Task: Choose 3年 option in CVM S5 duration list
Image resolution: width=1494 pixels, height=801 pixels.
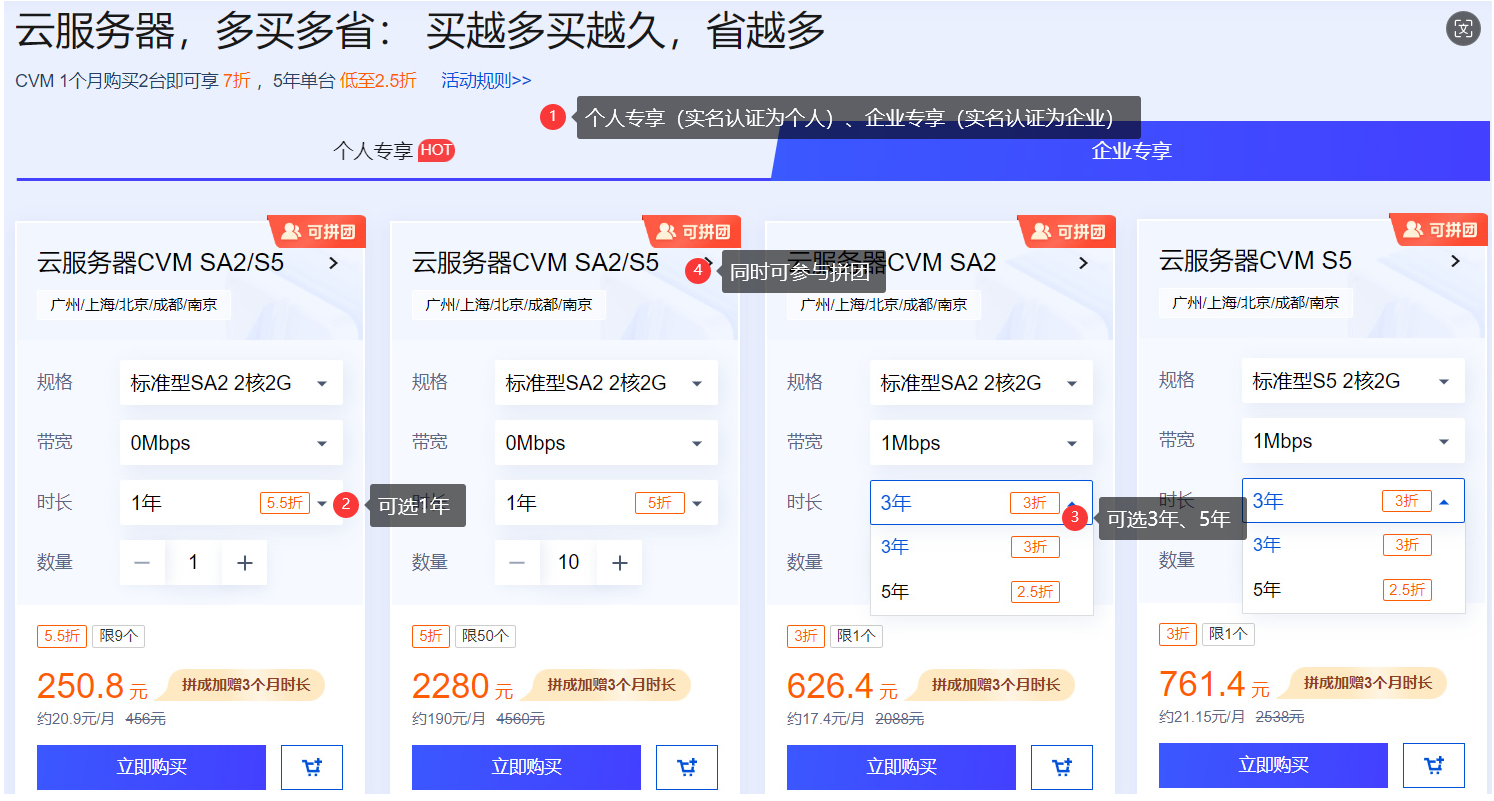Action: (1353, 545)
